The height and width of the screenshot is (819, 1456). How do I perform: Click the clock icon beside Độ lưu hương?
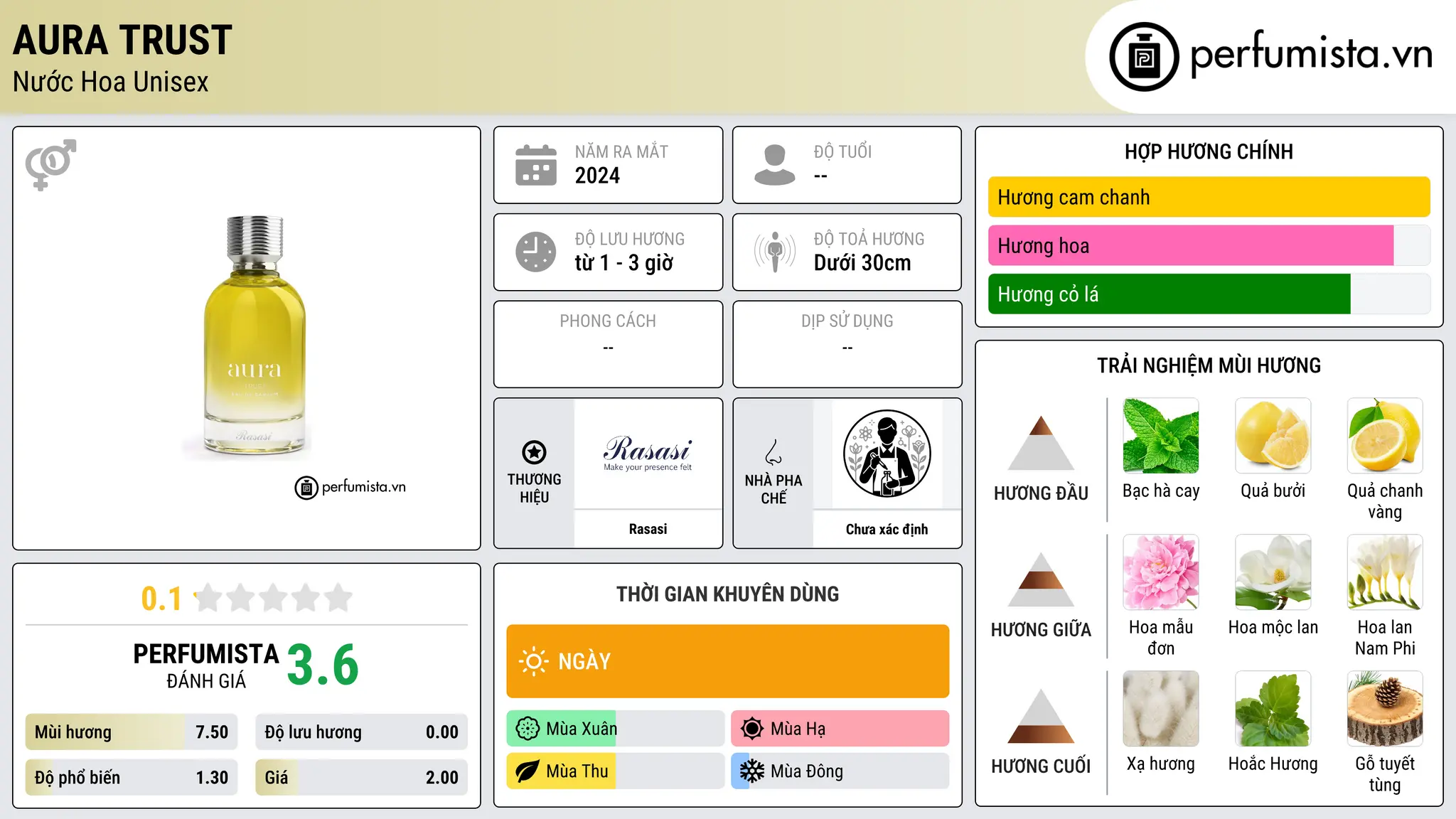click(536, 252)
